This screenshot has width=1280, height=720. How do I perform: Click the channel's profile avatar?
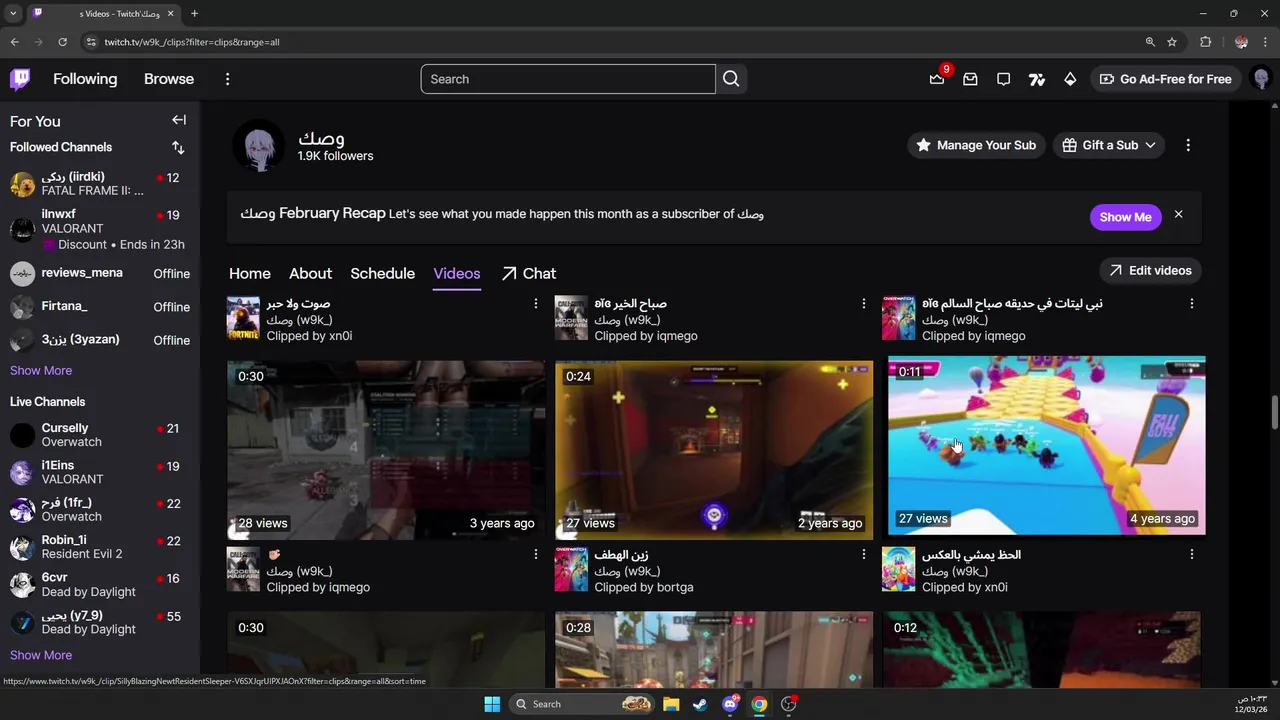click(258, 146)
